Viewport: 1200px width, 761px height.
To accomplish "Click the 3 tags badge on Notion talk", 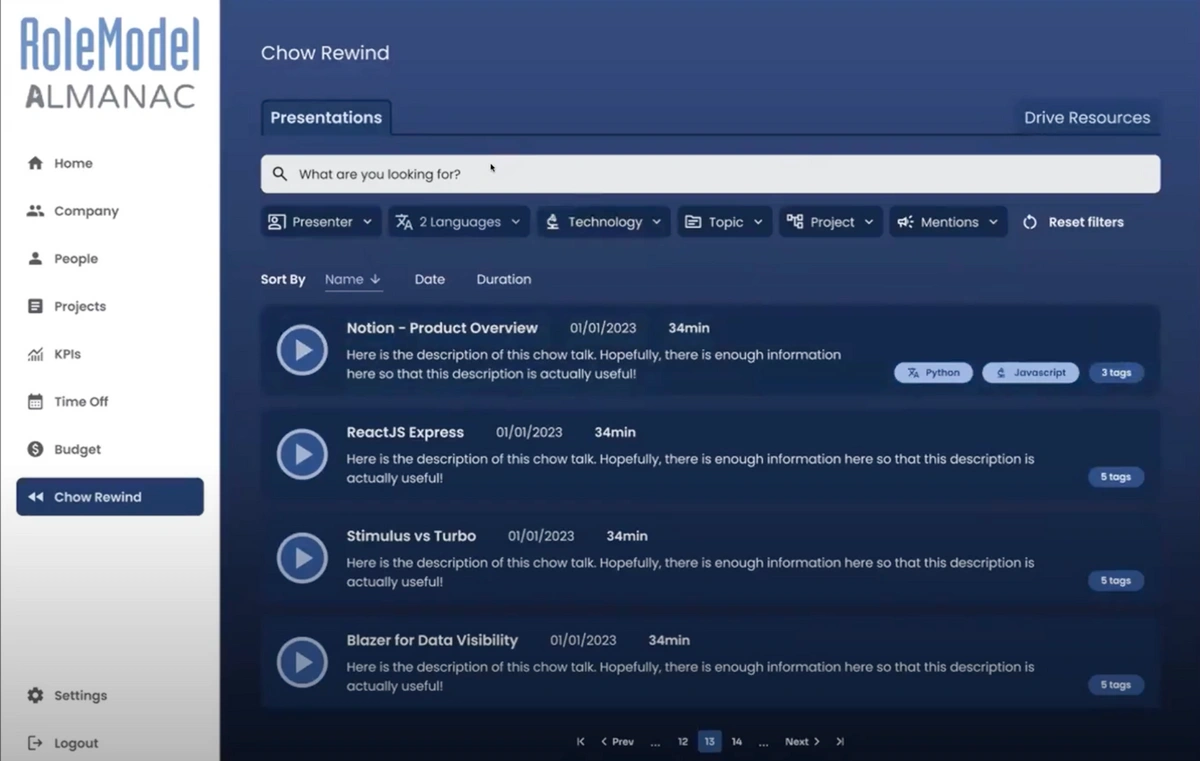I will click(x=1116, y=373).
